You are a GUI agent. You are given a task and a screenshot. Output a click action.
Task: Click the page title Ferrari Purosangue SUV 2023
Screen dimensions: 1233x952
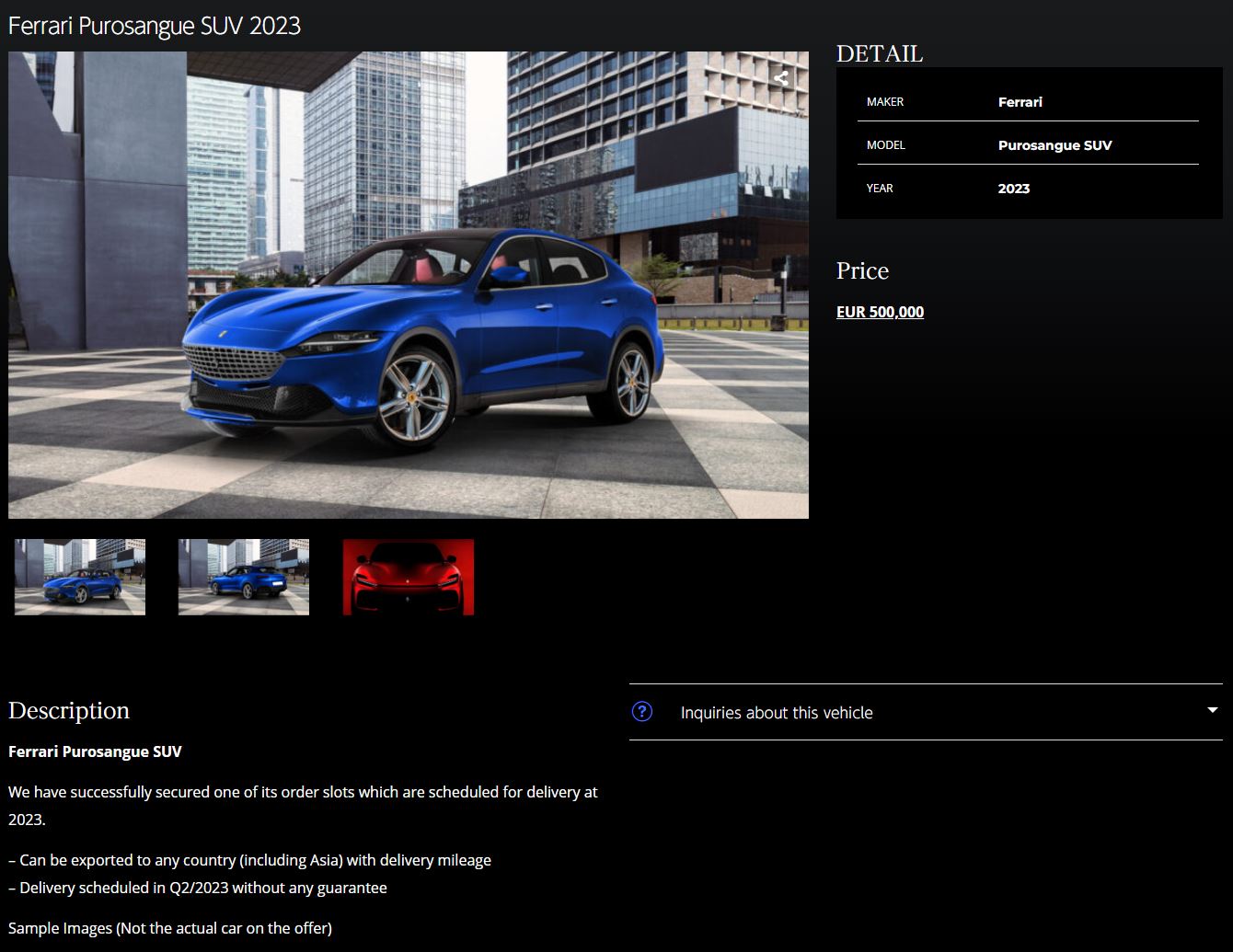tap(155, 26)
